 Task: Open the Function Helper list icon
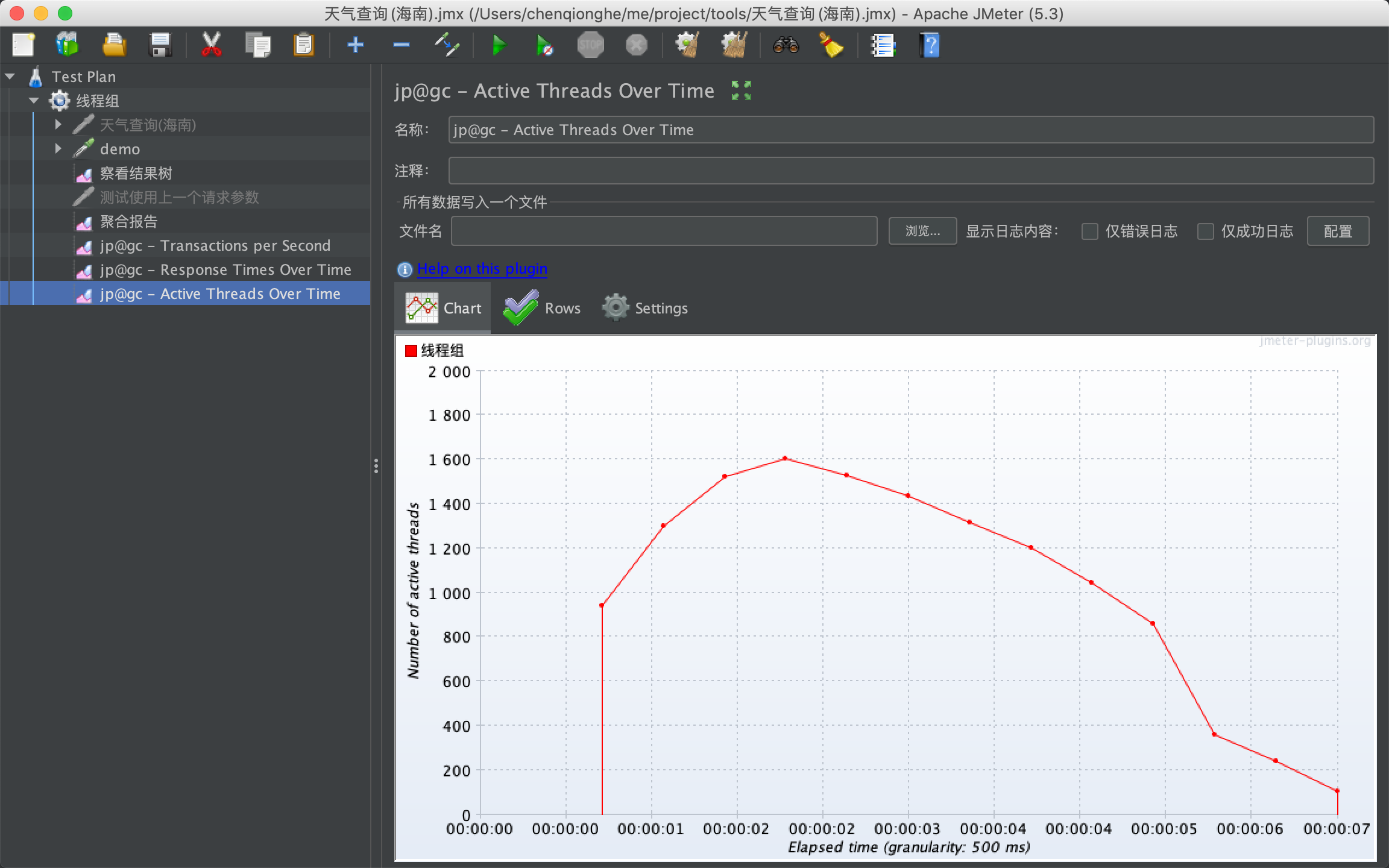(x=883, y=45)
